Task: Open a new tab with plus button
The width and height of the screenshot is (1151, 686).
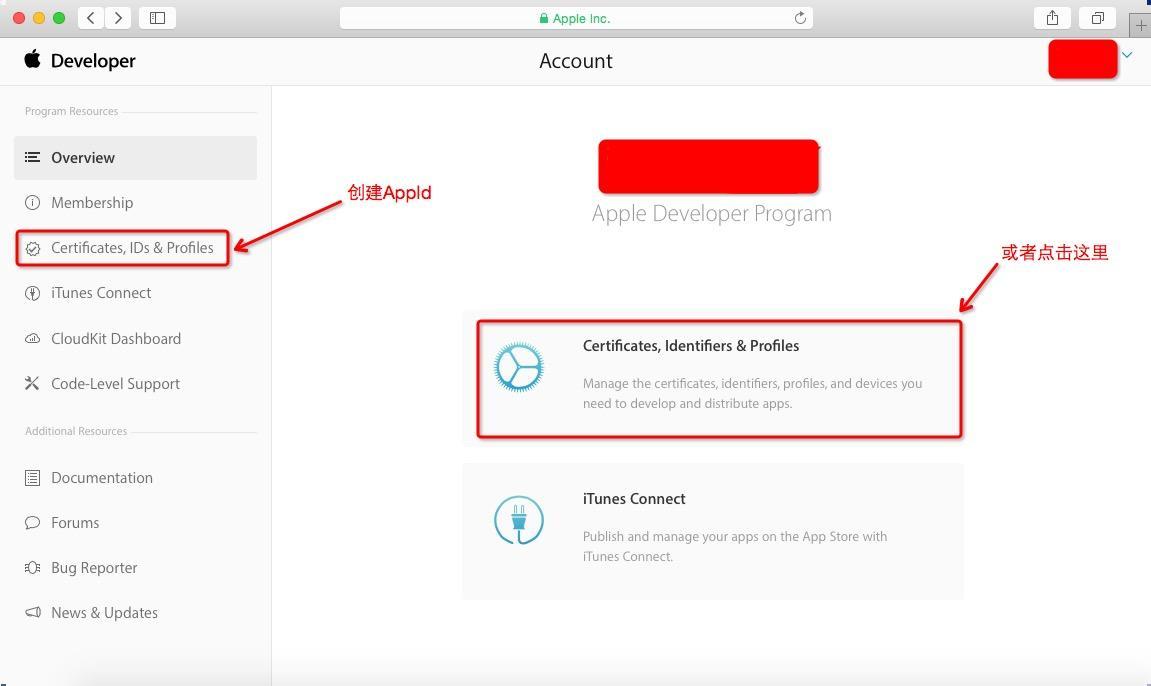Action: point(1141,26)
